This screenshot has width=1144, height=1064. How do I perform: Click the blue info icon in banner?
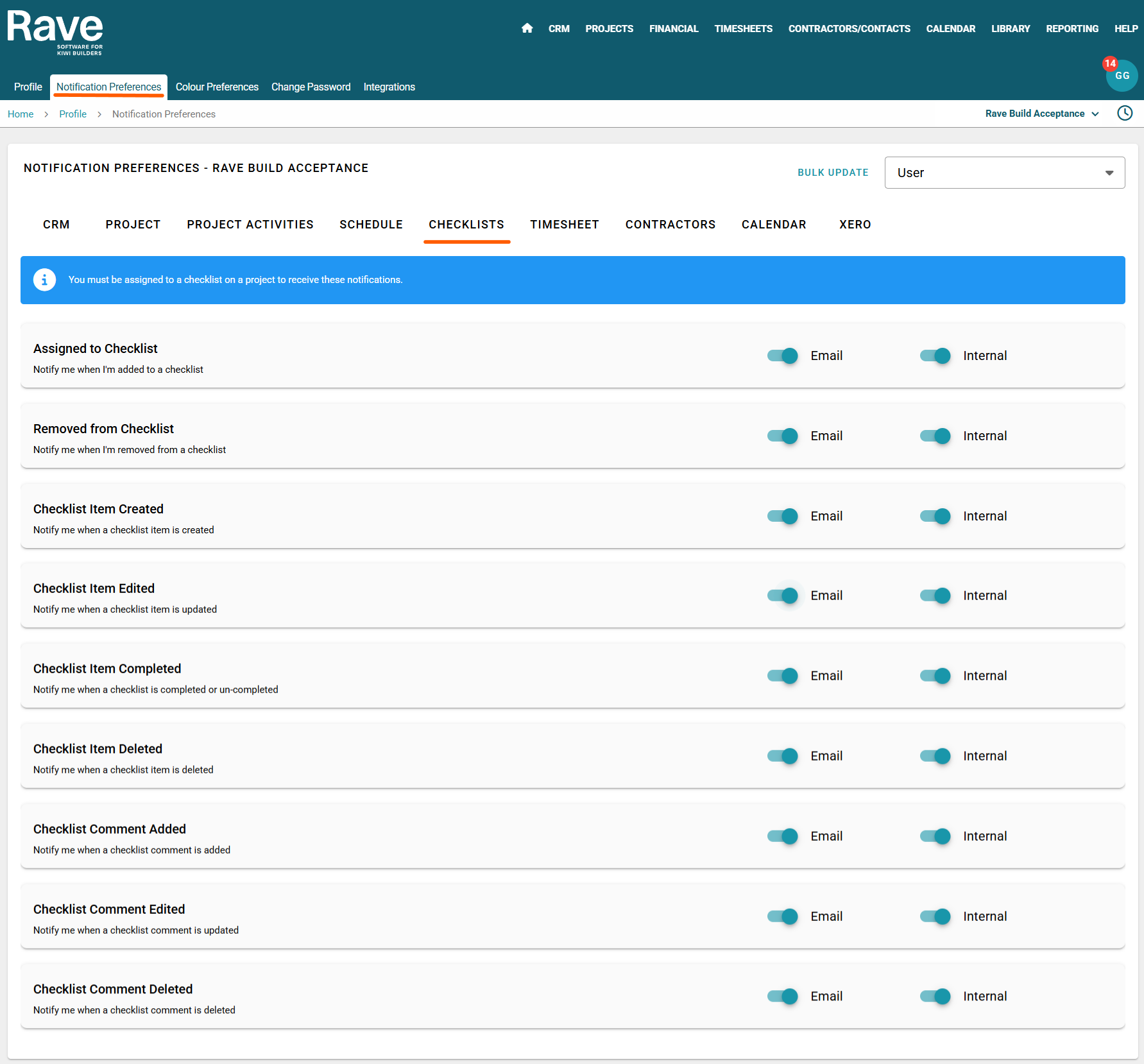coord(44,280)
